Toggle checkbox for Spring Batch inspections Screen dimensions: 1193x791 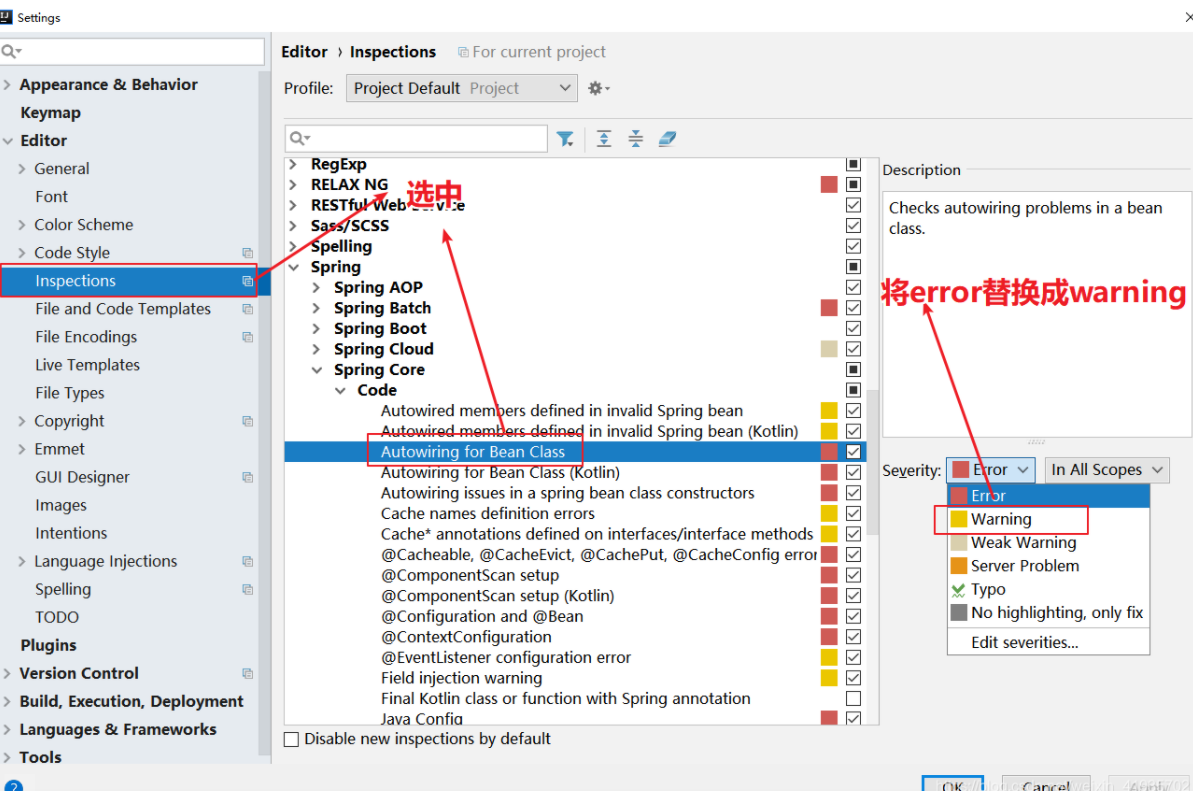tap(853, 308)
